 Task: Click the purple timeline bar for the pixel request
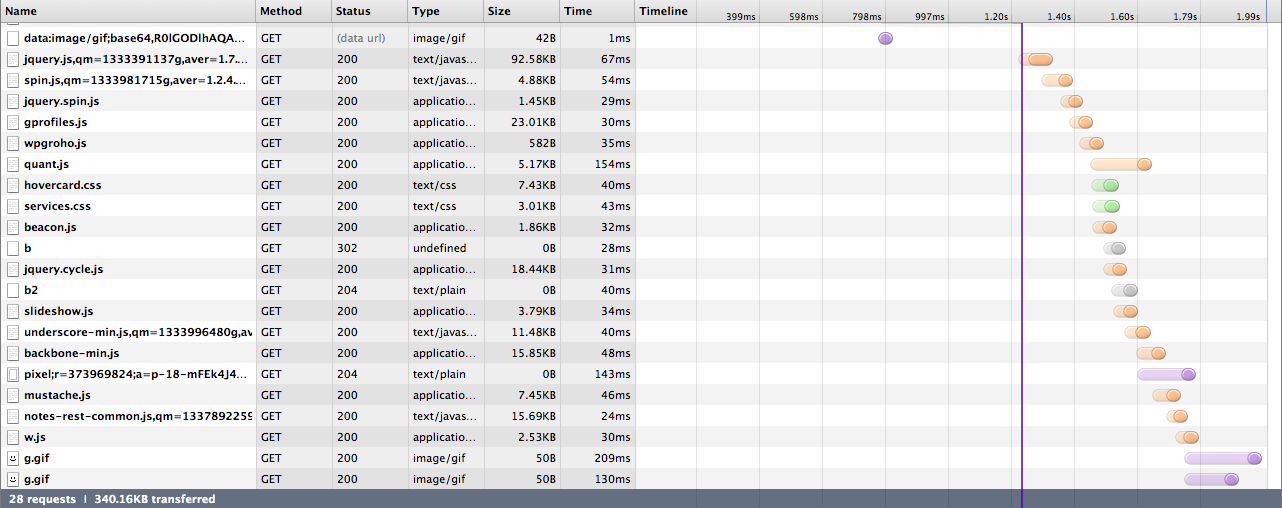(x=1166, y=374)
